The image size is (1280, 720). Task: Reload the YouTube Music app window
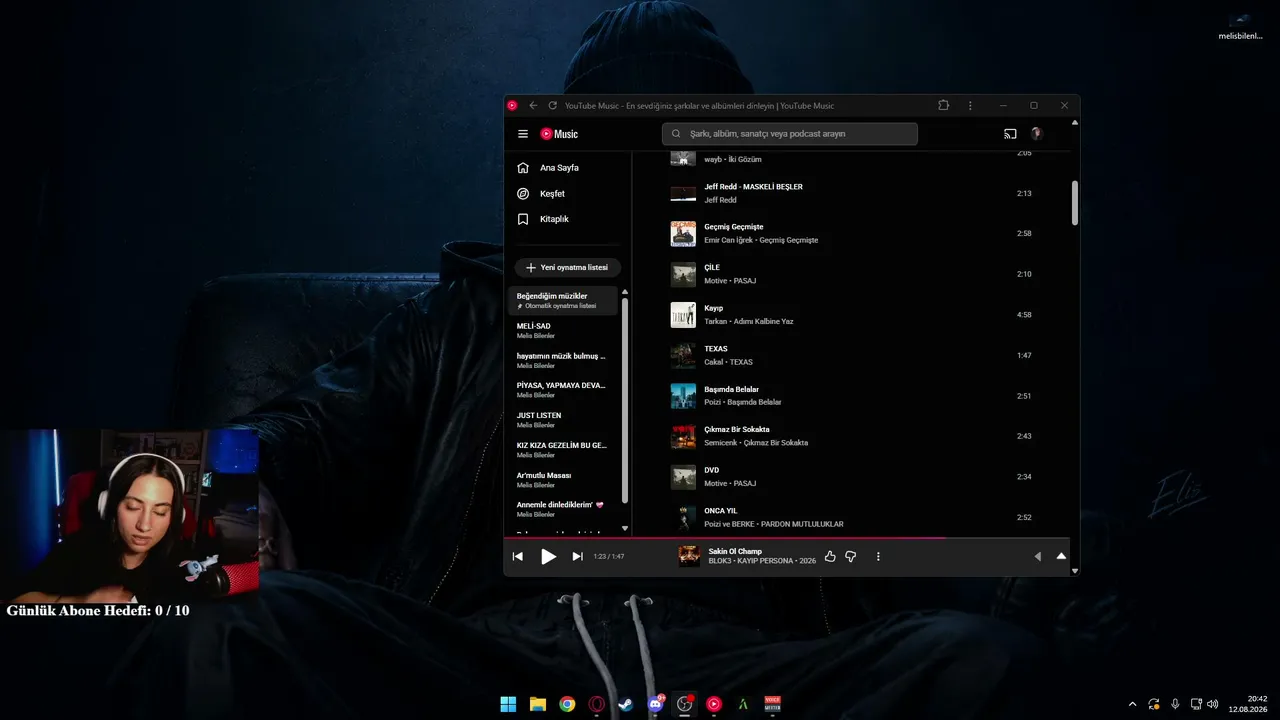pos(552,105)
